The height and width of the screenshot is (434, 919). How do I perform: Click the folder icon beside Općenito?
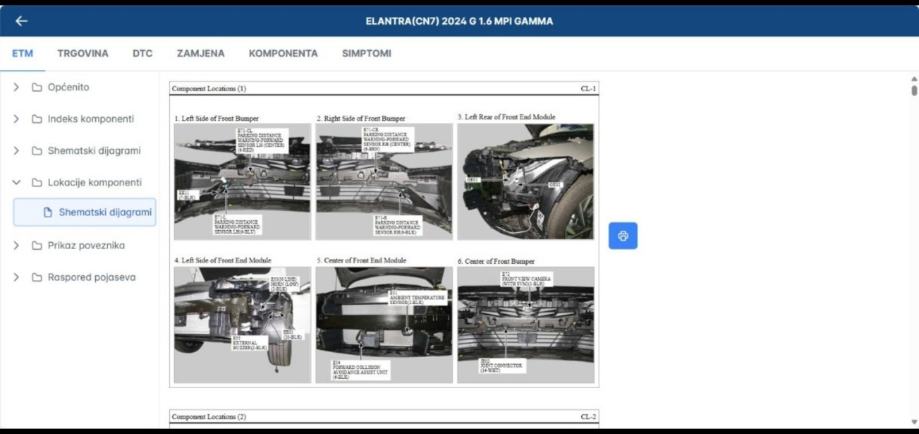tap(37, 87)
